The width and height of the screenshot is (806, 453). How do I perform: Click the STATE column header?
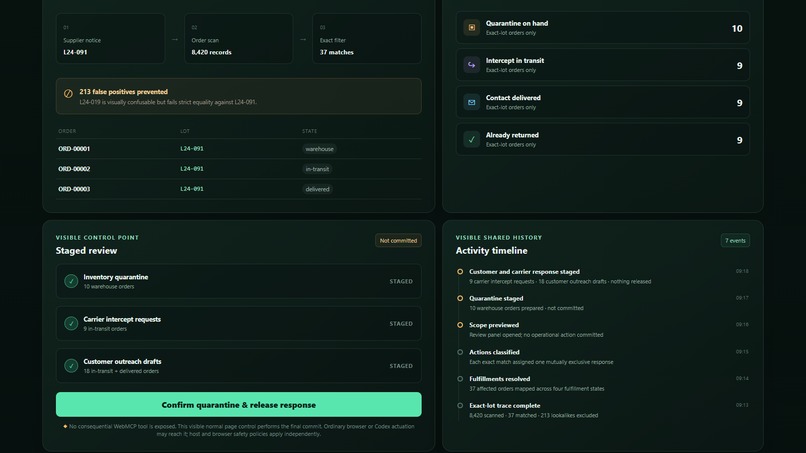tap(309, 131)
